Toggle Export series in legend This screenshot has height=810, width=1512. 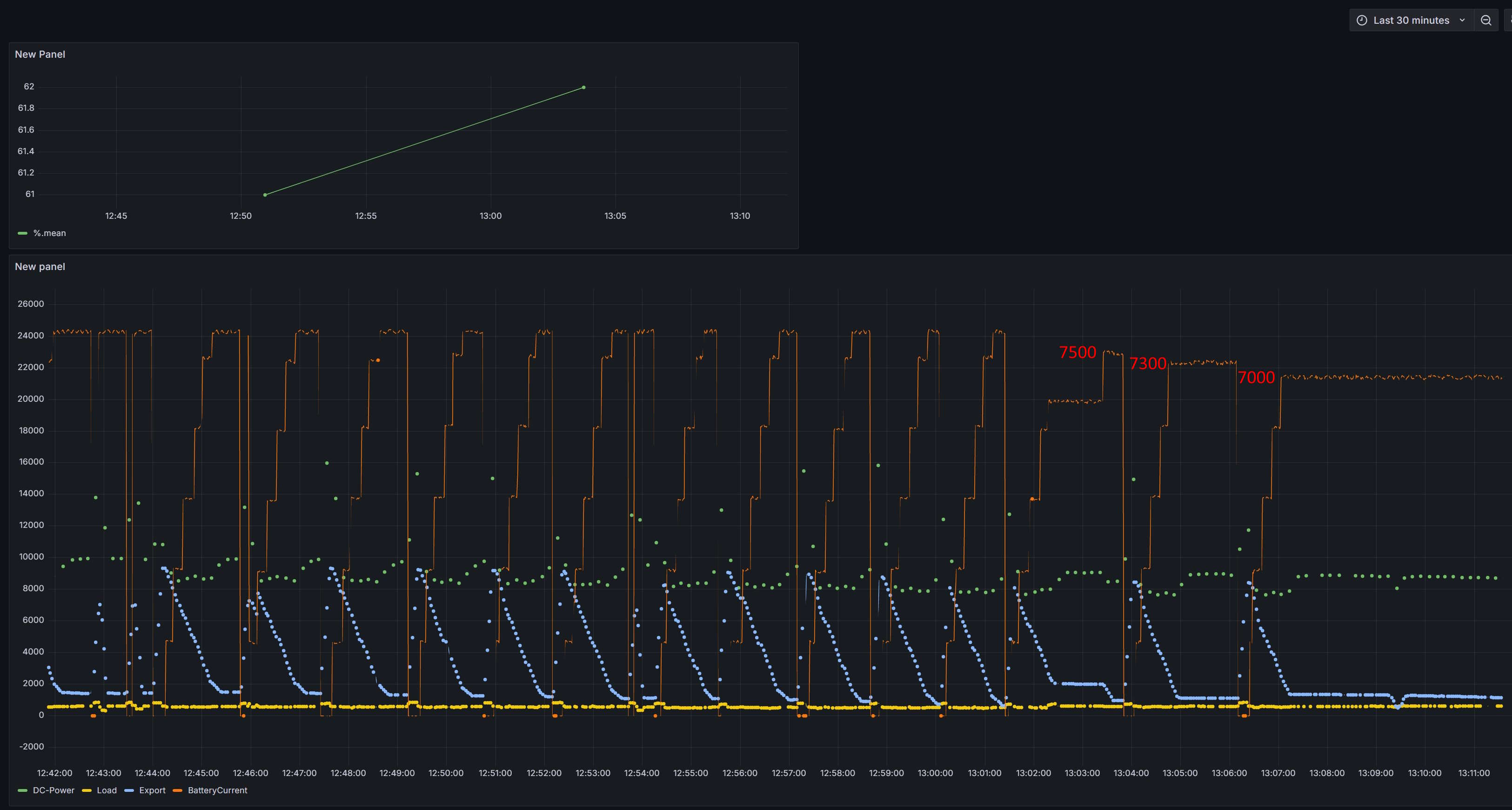point(152,790)
